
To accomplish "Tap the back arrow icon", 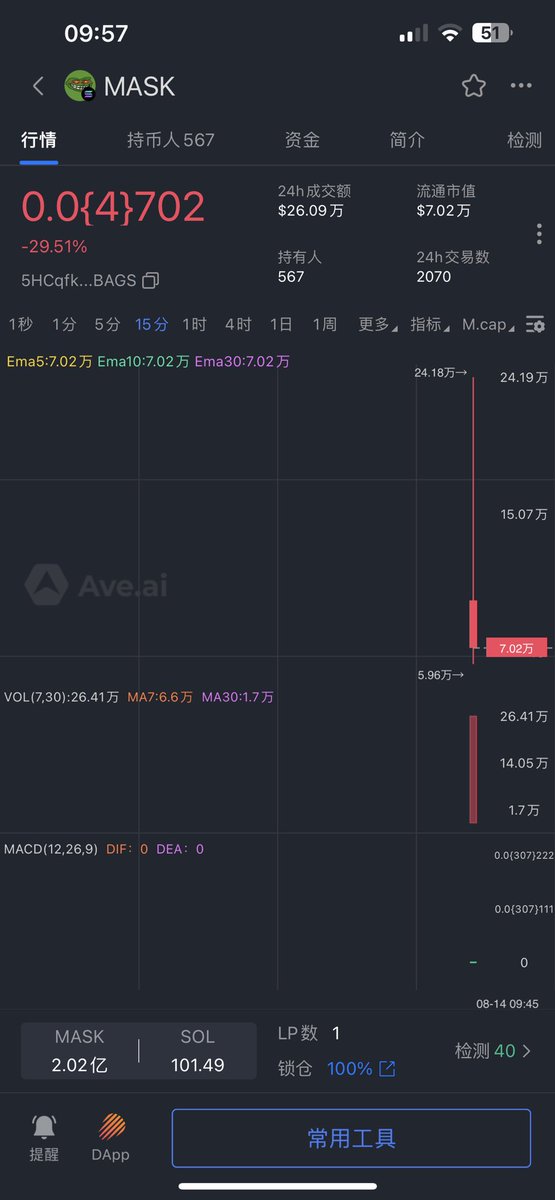I will coord(38,86).
